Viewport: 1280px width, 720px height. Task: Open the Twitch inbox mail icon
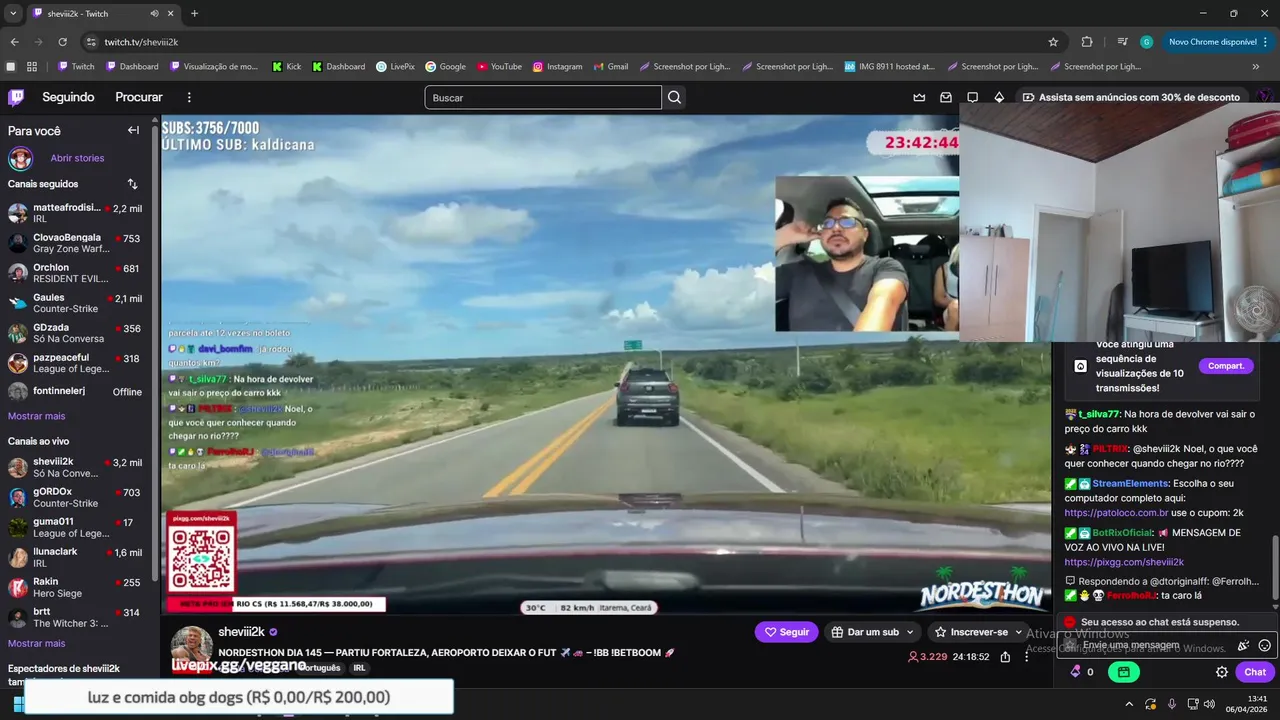click(x=946, y=97)
